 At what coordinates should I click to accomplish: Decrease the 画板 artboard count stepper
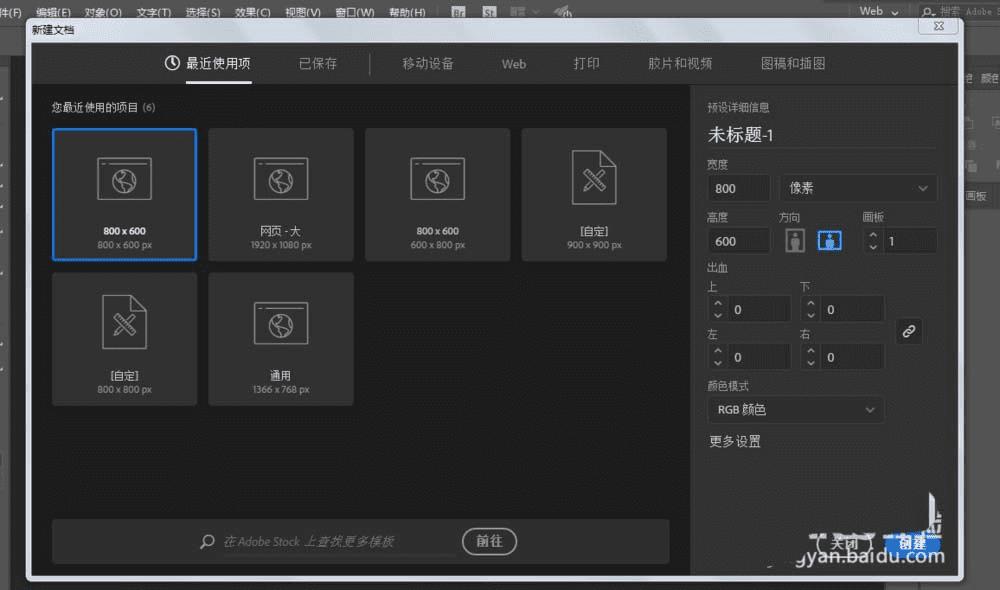pos(872,247)
